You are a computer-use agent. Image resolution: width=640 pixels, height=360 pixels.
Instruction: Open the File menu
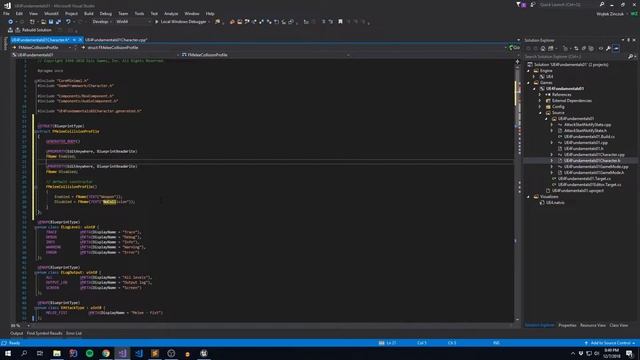coord(6,13)
